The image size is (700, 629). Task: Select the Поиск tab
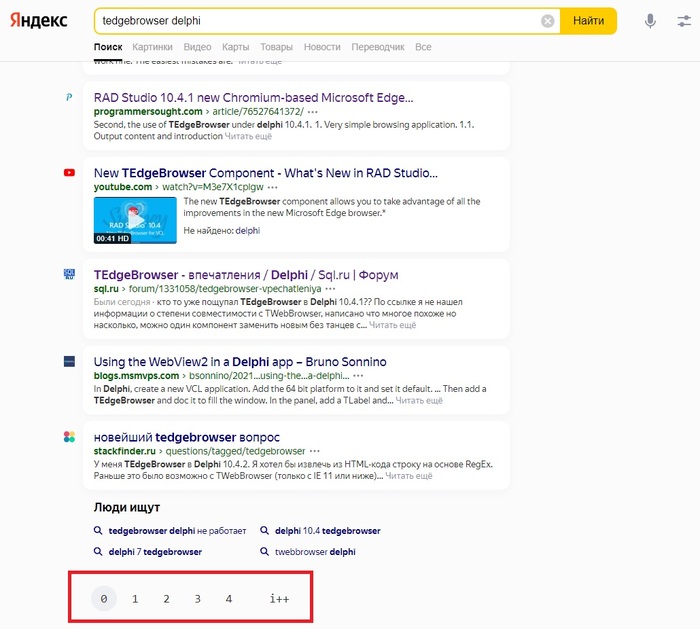(108, 47)
